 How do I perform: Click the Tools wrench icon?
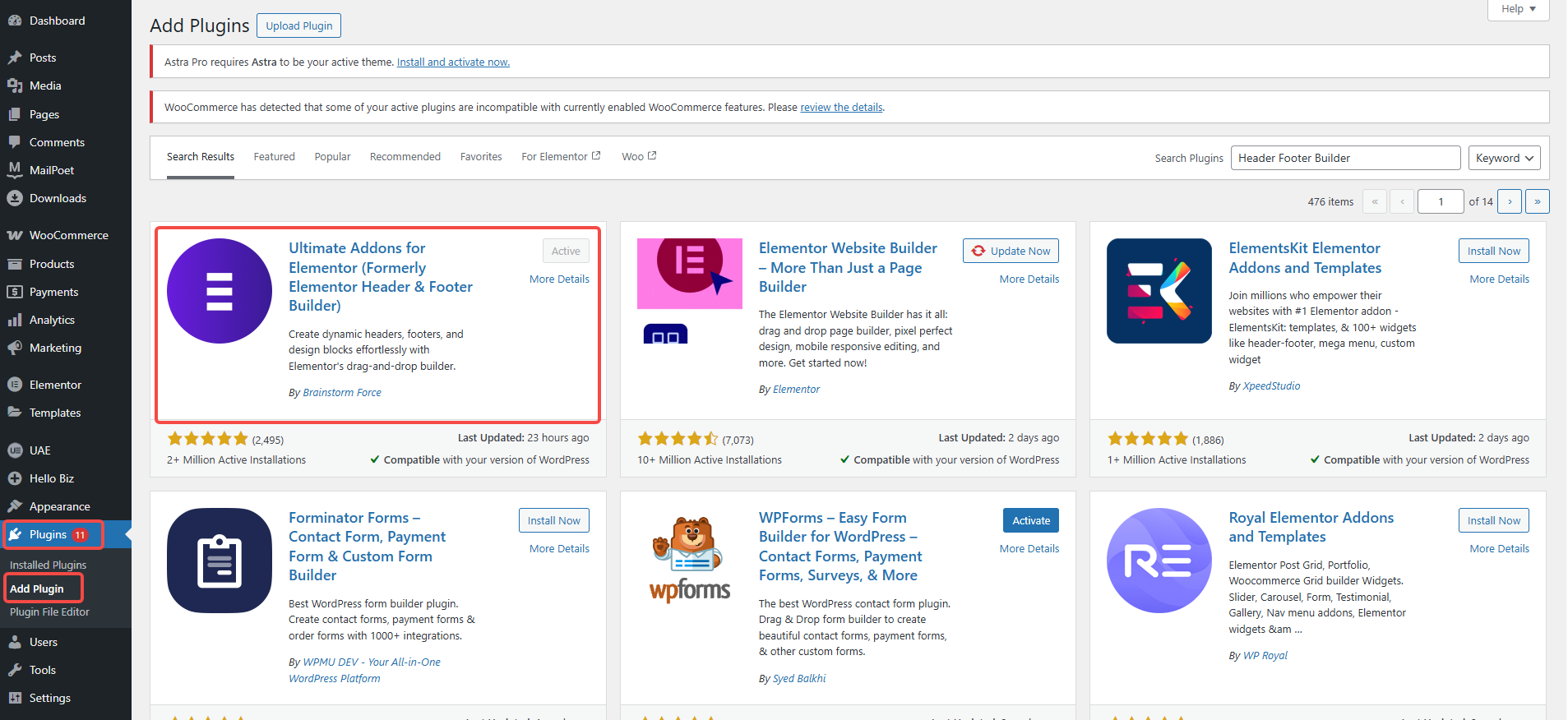[x=15, y=670]
